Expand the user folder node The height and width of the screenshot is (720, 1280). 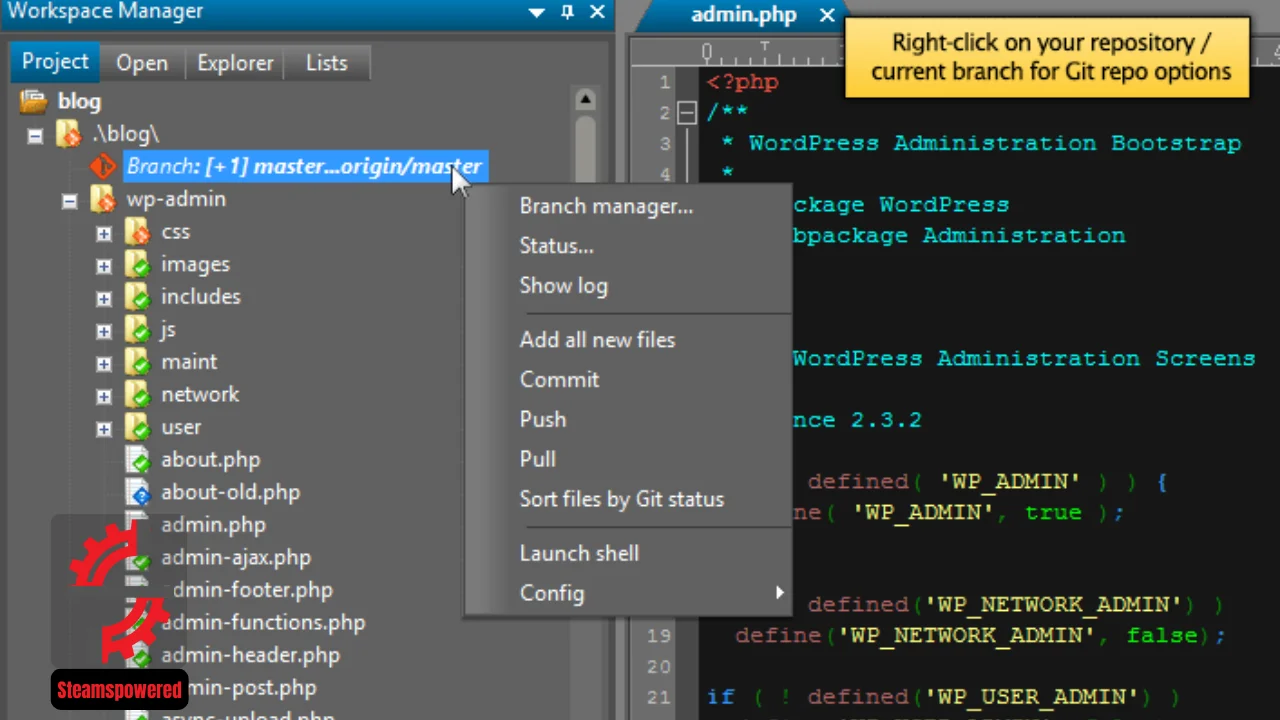104,429
